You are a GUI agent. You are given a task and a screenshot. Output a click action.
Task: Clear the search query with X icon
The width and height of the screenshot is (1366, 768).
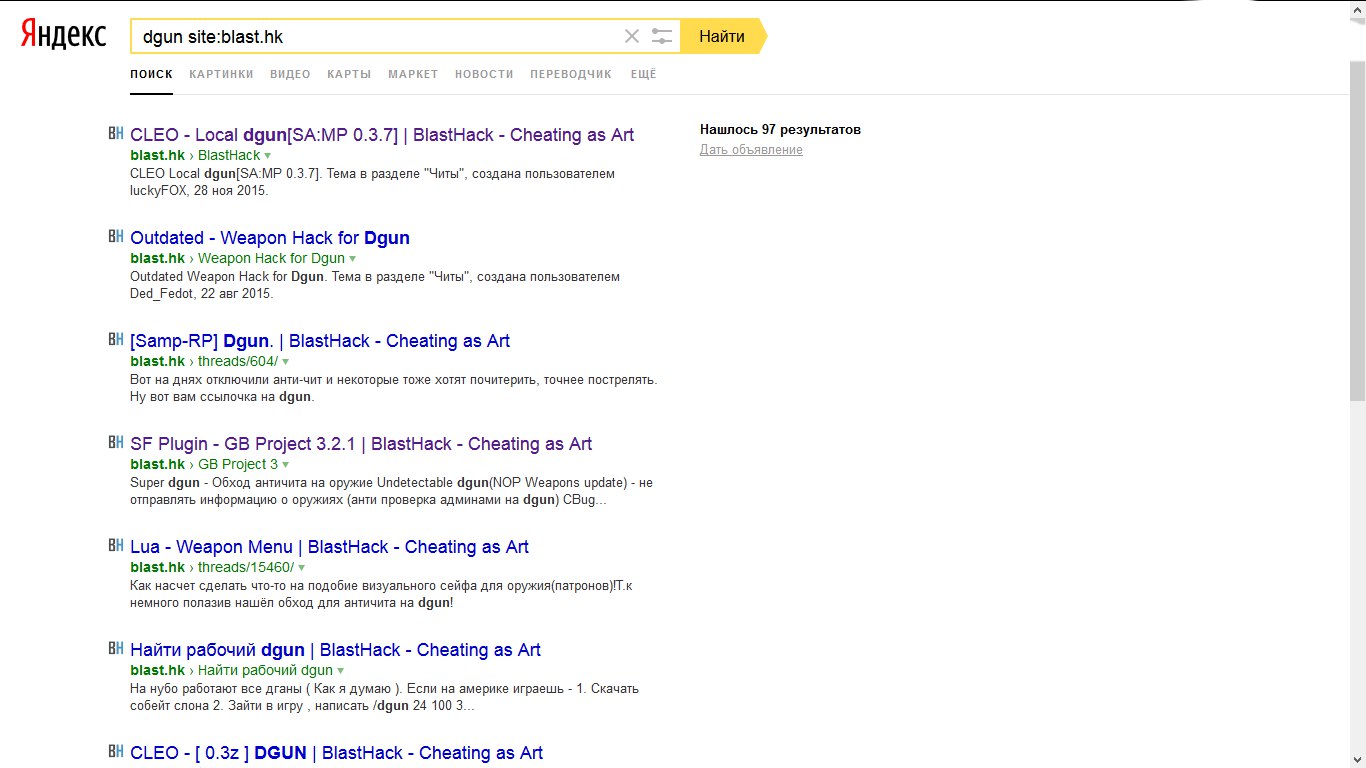(632, 36)
